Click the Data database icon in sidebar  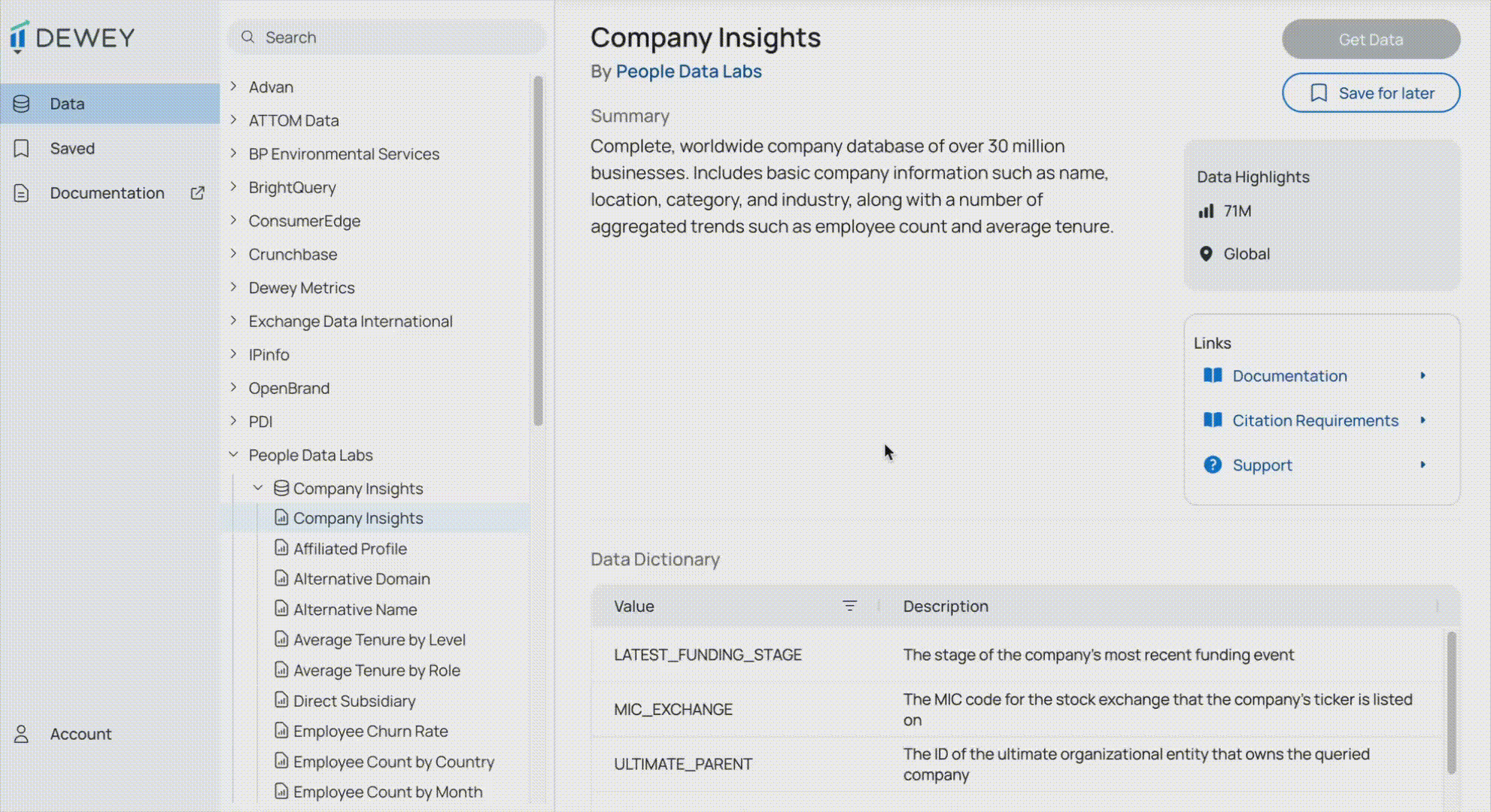[x=21, y=104]
